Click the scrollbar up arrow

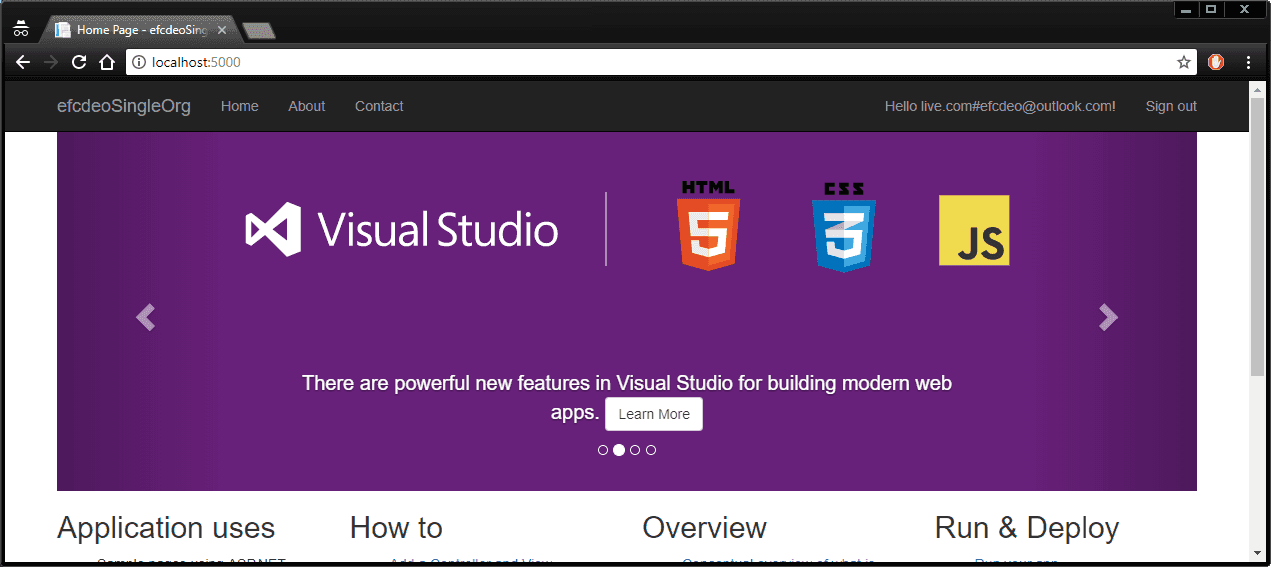tap(1257, 89)
